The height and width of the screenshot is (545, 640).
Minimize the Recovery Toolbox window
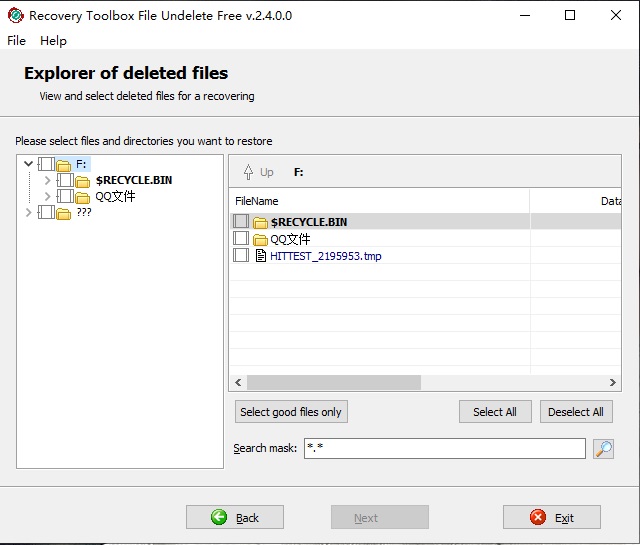click(525, 15)
